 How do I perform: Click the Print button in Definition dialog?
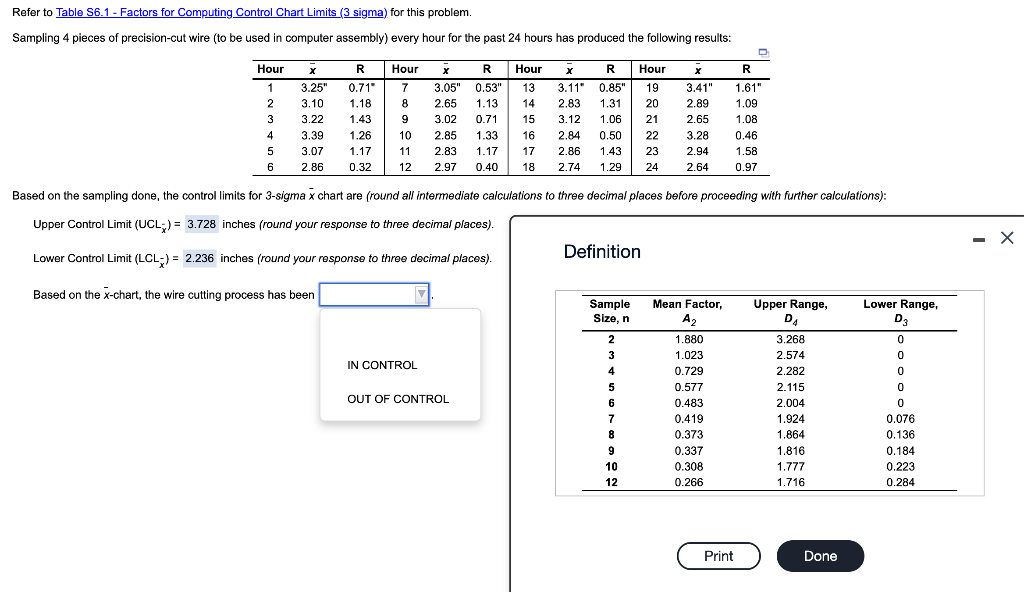tap(718, 556)
